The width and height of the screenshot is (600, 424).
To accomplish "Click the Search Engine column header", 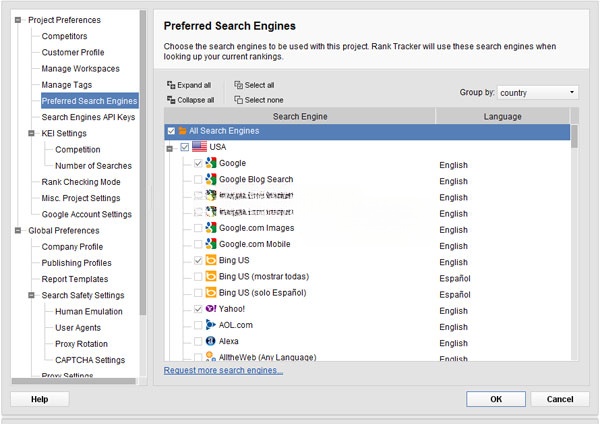I will pyautogui.click(x=300, y=116).
